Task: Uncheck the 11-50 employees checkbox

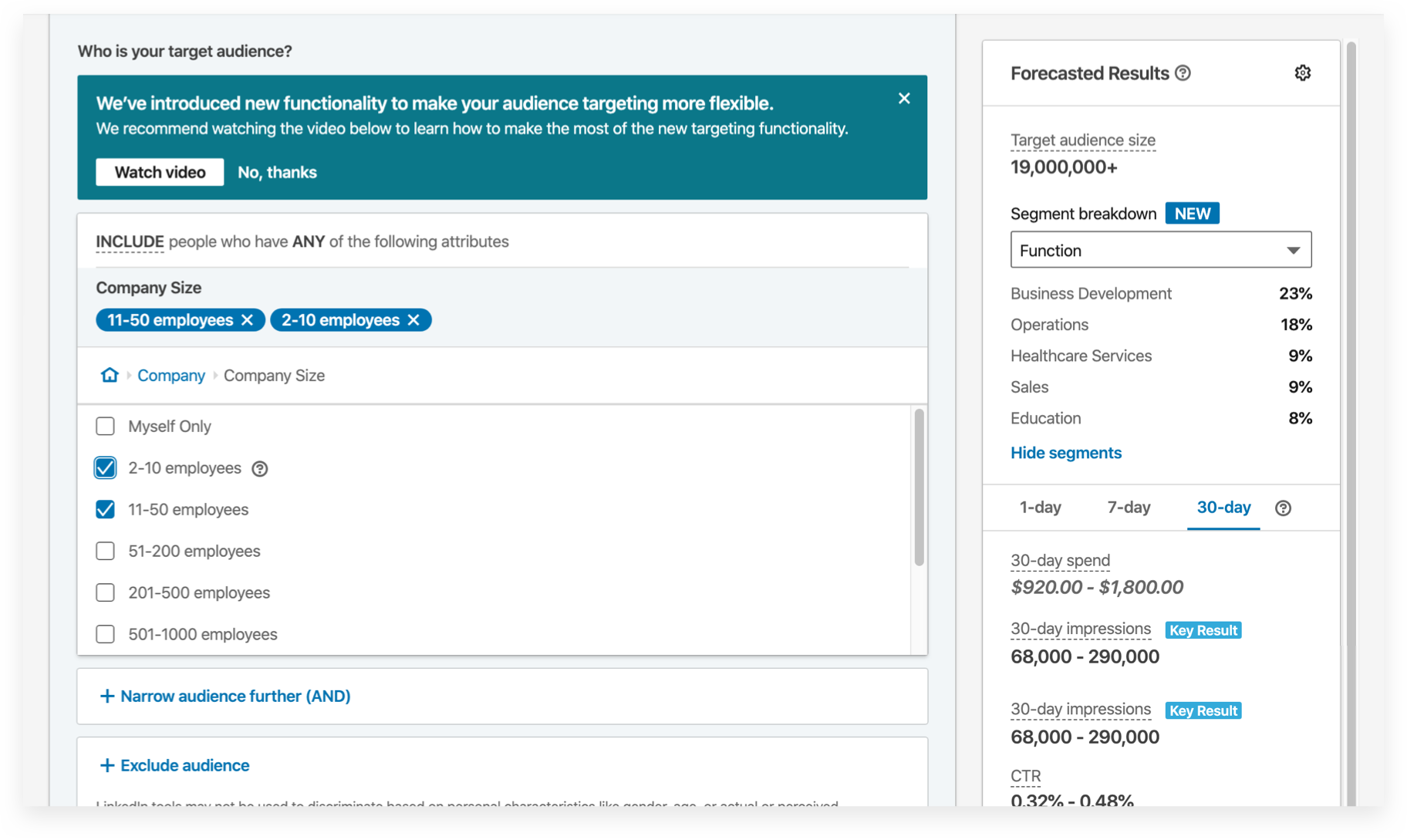Action: 105,510
